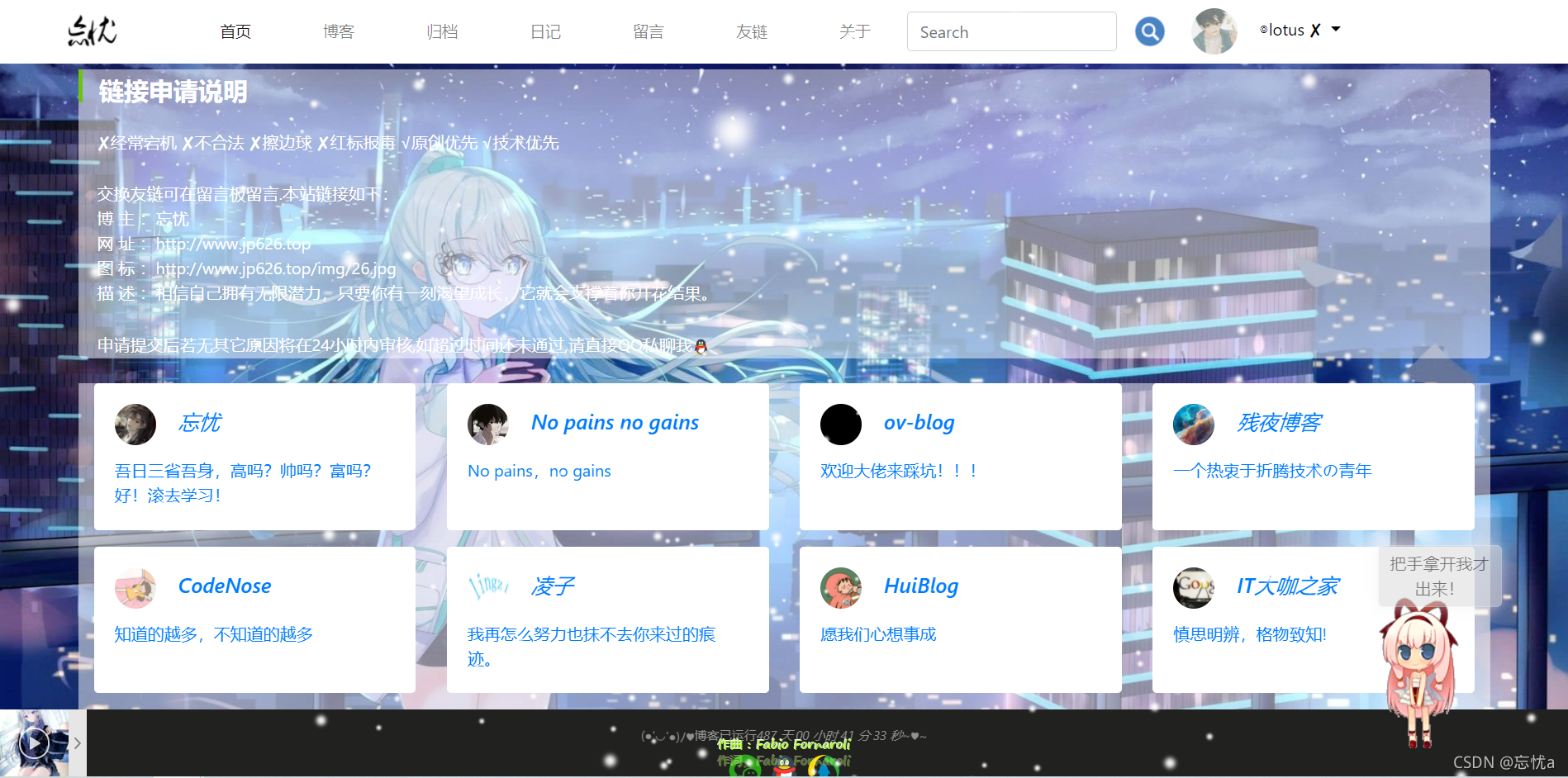The height and width of the screenshot is (778, 1568).
Task: Open the 凌子 friend link
Action: point(553,586)
